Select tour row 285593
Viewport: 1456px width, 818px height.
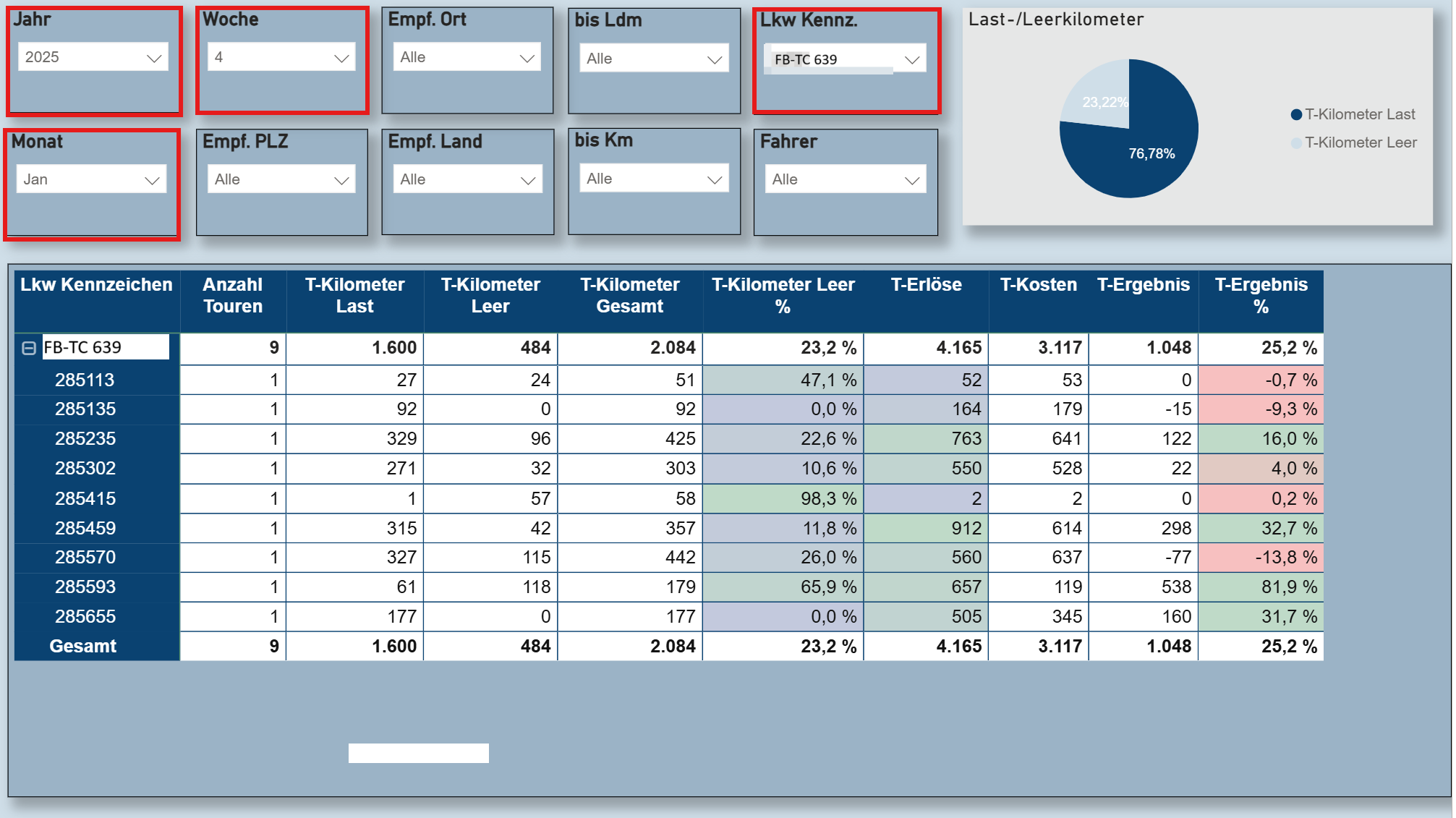(x=85, y=587)
